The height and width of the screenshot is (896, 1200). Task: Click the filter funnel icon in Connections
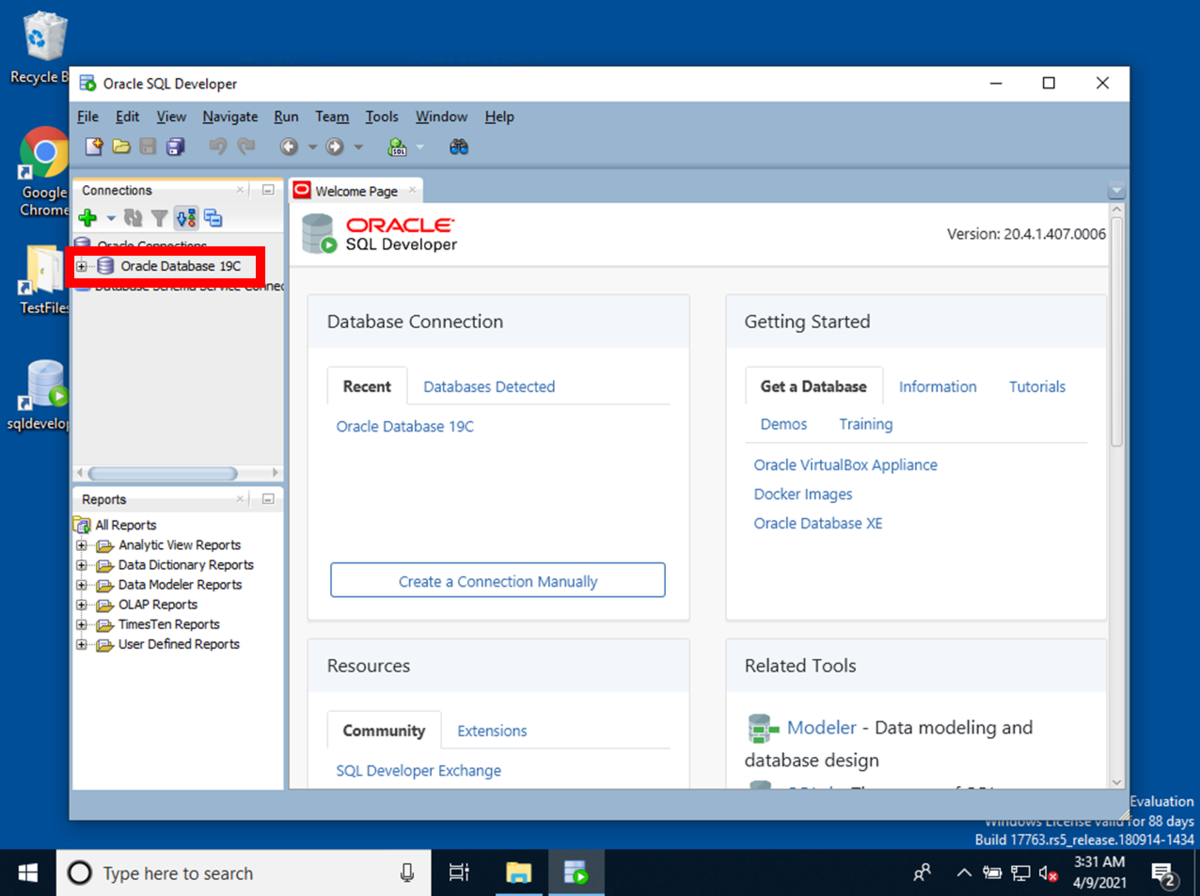pyautogui.click(x=159, y=217)
